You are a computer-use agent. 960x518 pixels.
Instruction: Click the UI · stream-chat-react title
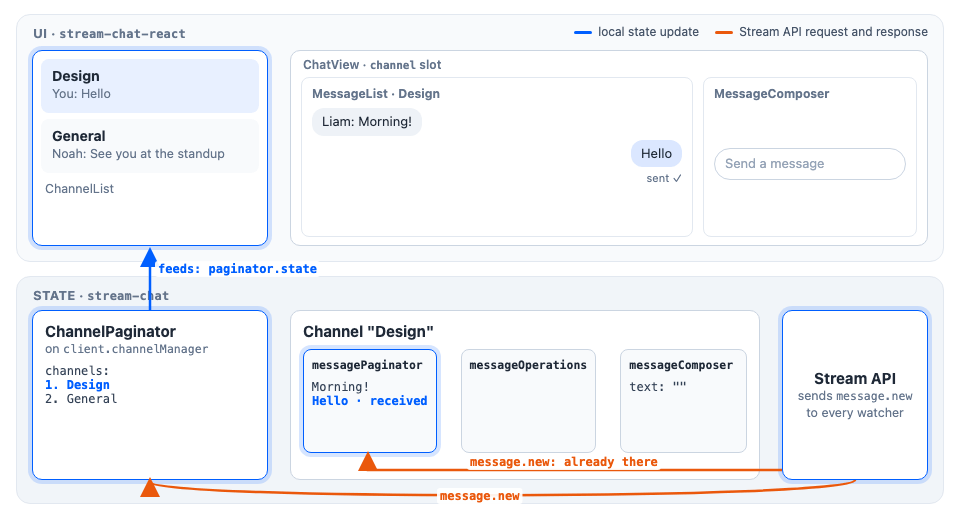tap(110, 34)
